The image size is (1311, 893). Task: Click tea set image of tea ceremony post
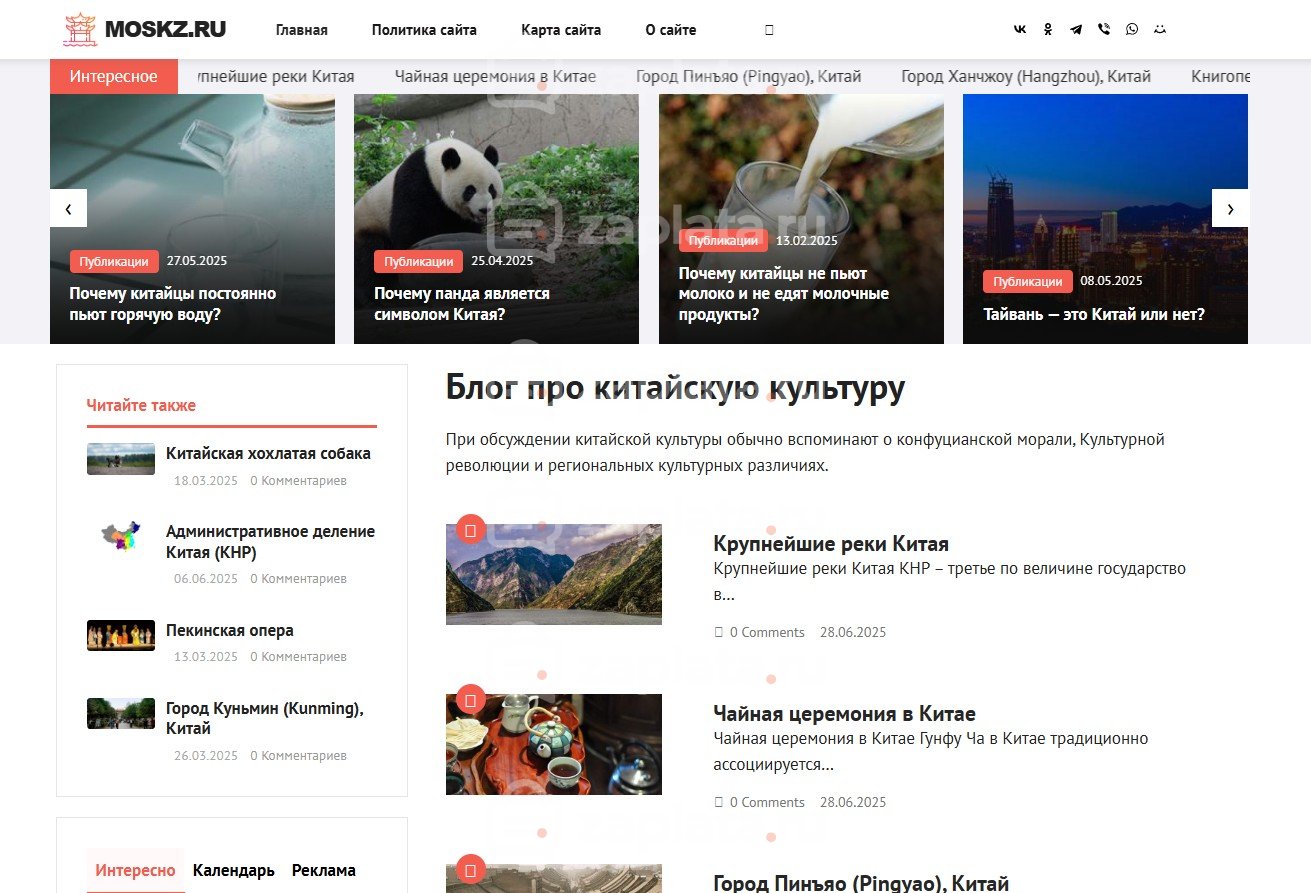(x=554, y=744)
